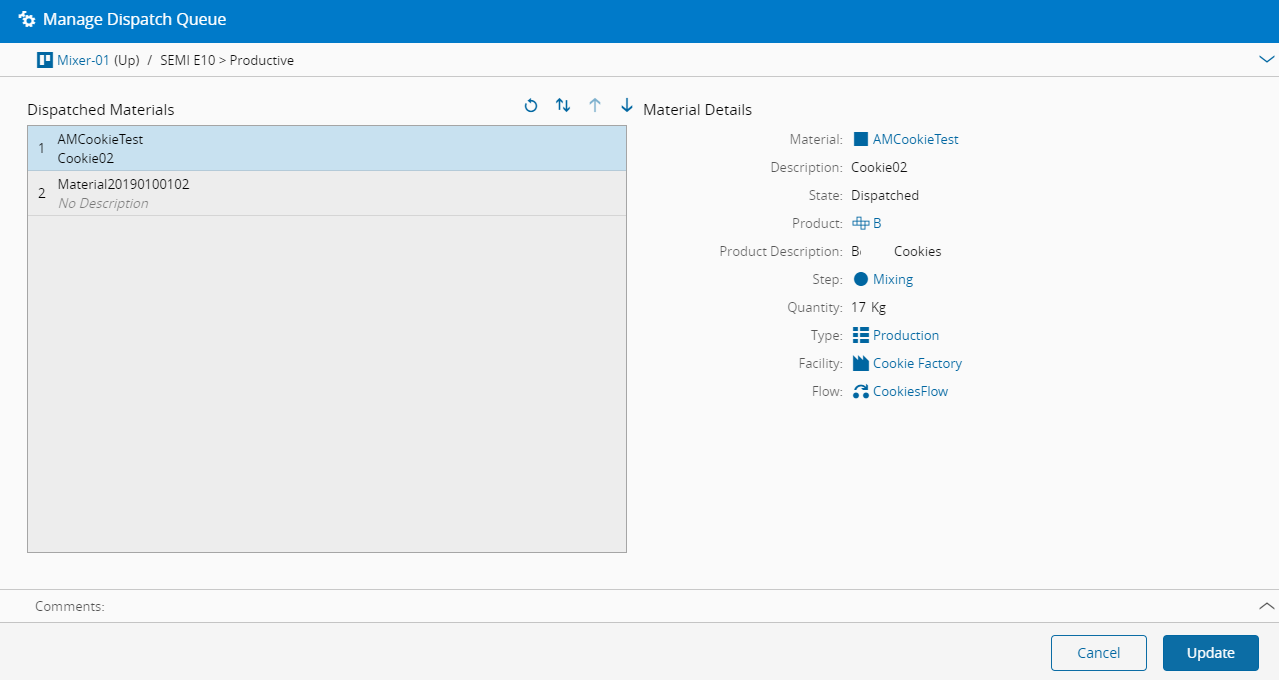Click the Production type icon
The image size is (1279, 680).
pyautogui.click(x=860, y=336)
